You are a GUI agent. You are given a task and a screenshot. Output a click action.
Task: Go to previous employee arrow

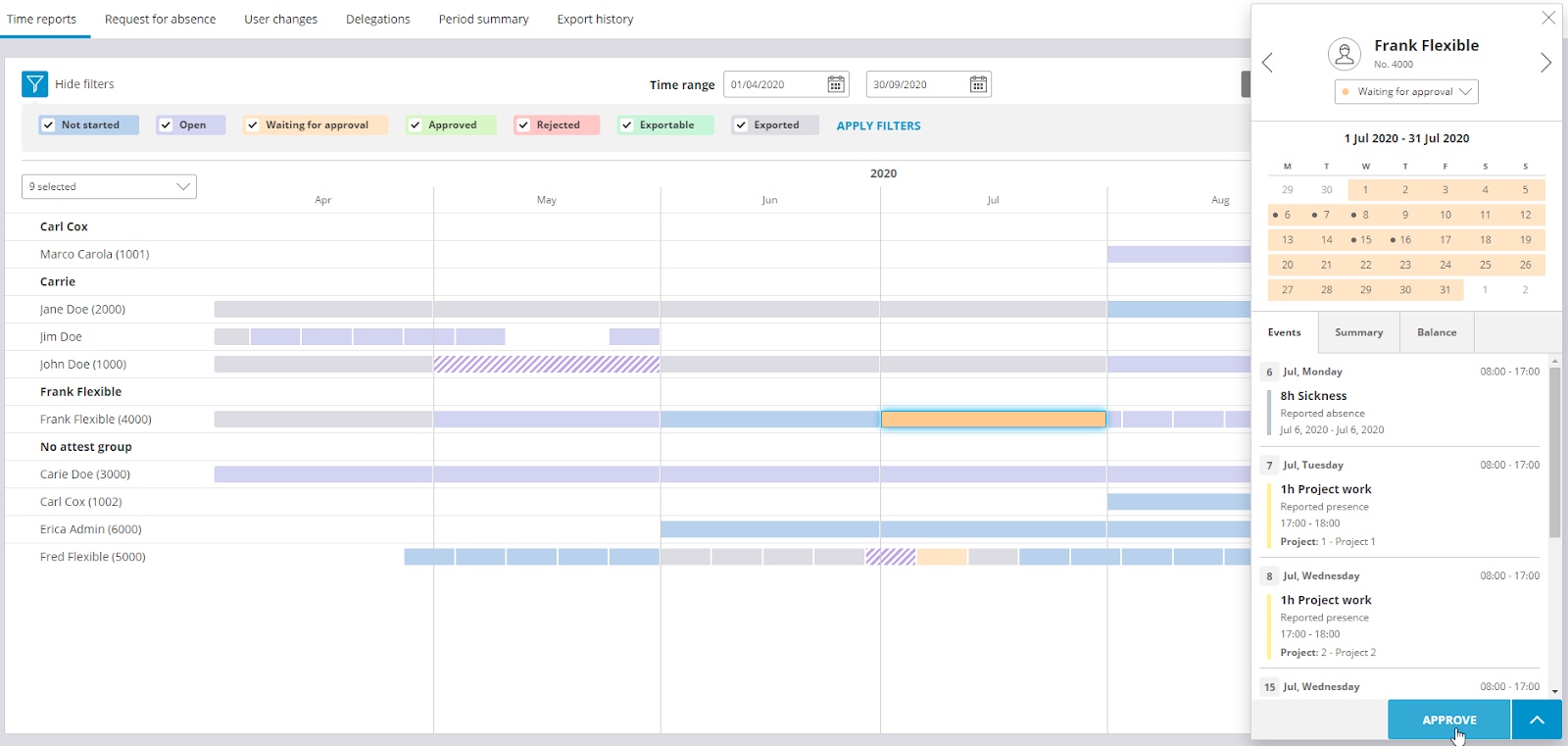coord(1267,63)
